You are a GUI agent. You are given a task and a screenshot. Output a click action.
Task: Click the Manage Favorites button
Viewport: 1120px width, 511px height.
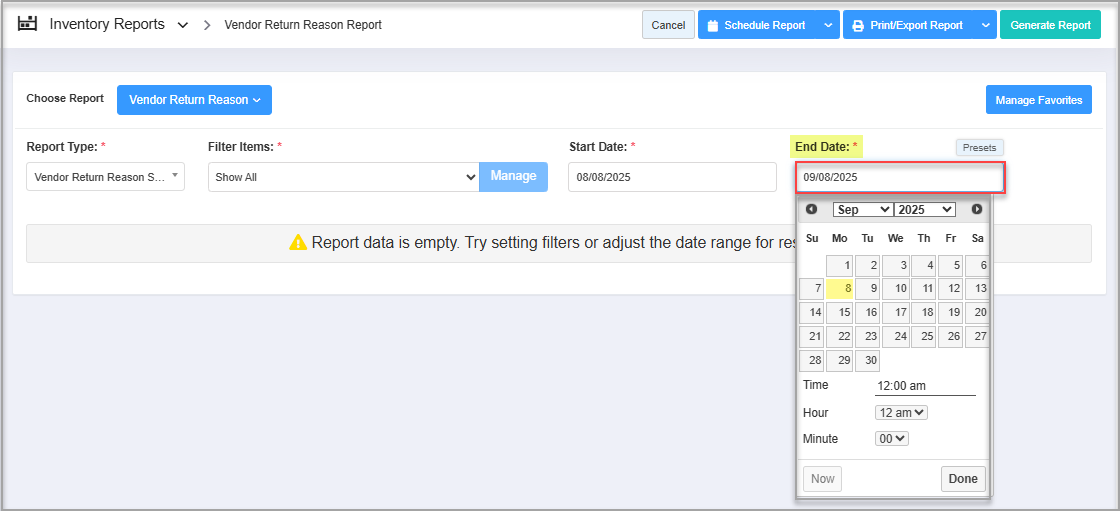click(1038, 100)
